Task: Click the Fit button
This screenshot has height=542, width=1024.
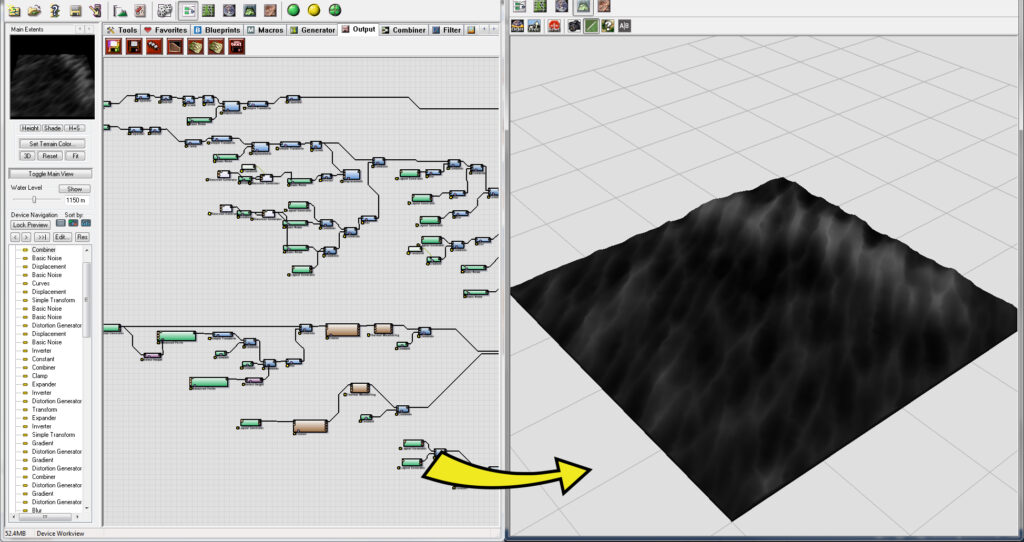Action: tap(74, 156)
